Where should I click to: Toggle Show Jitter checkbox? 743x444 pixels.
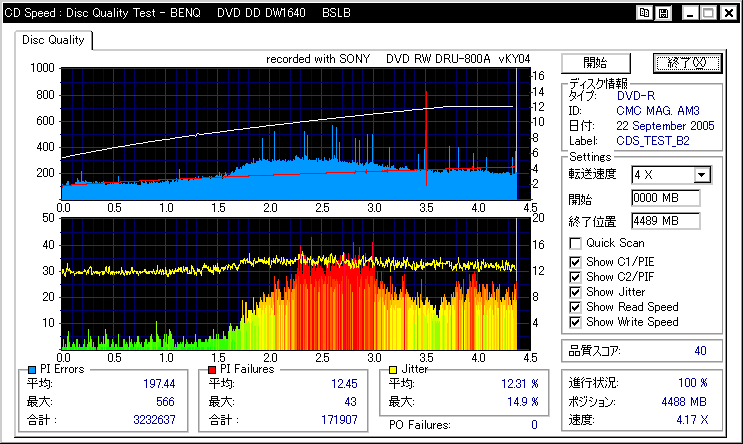575,292
